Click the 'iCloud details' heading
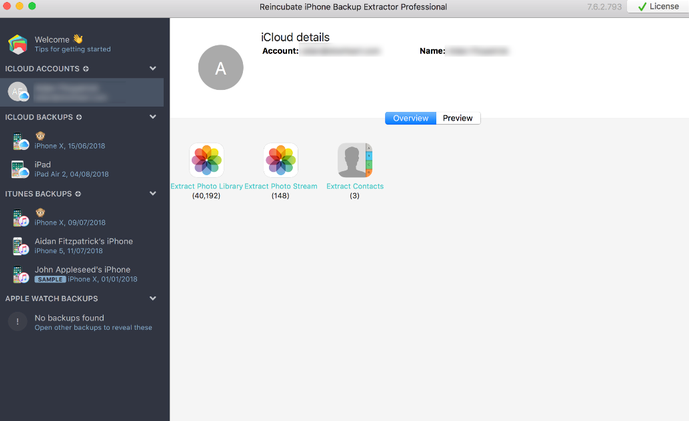 click(x=295, y=37)
